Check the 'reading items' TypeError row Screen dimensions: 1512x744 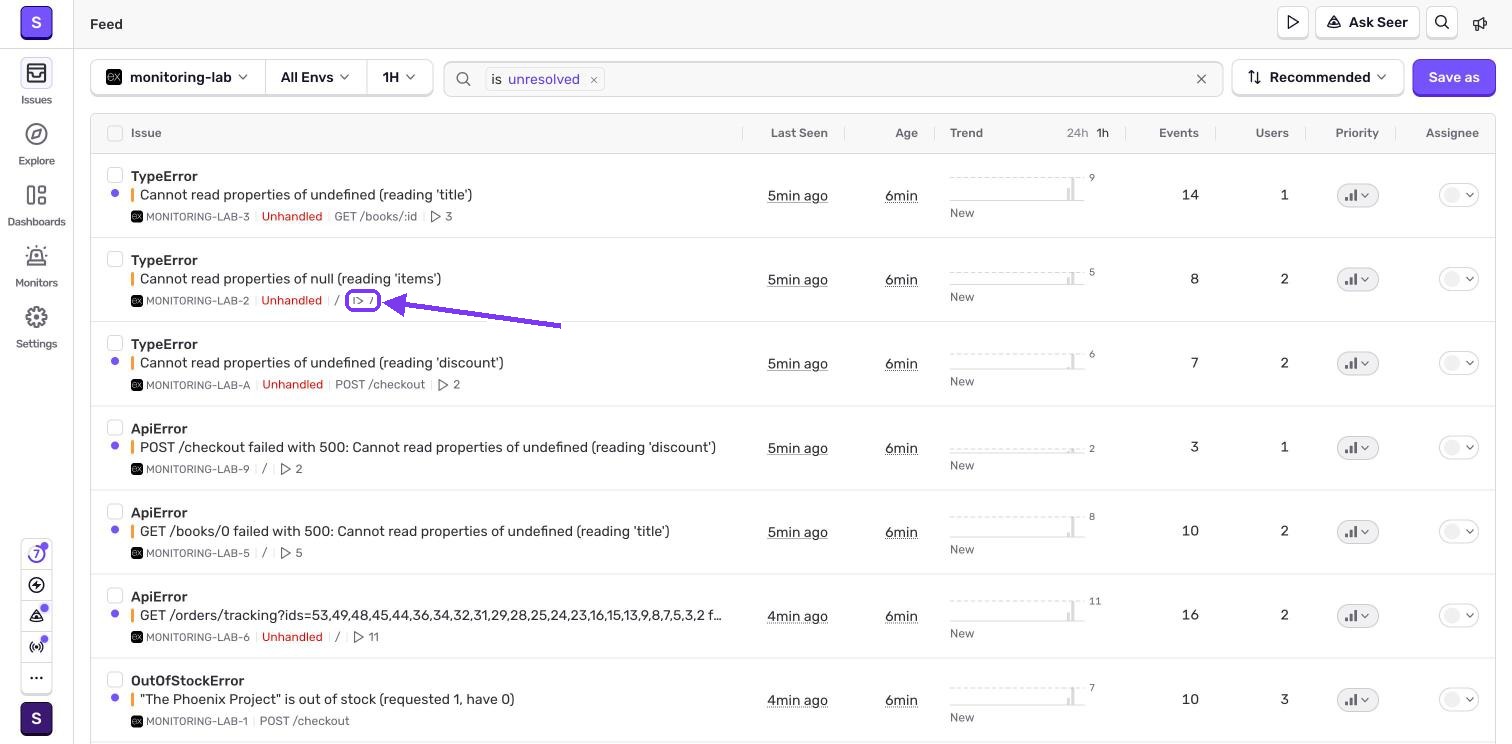115,259
